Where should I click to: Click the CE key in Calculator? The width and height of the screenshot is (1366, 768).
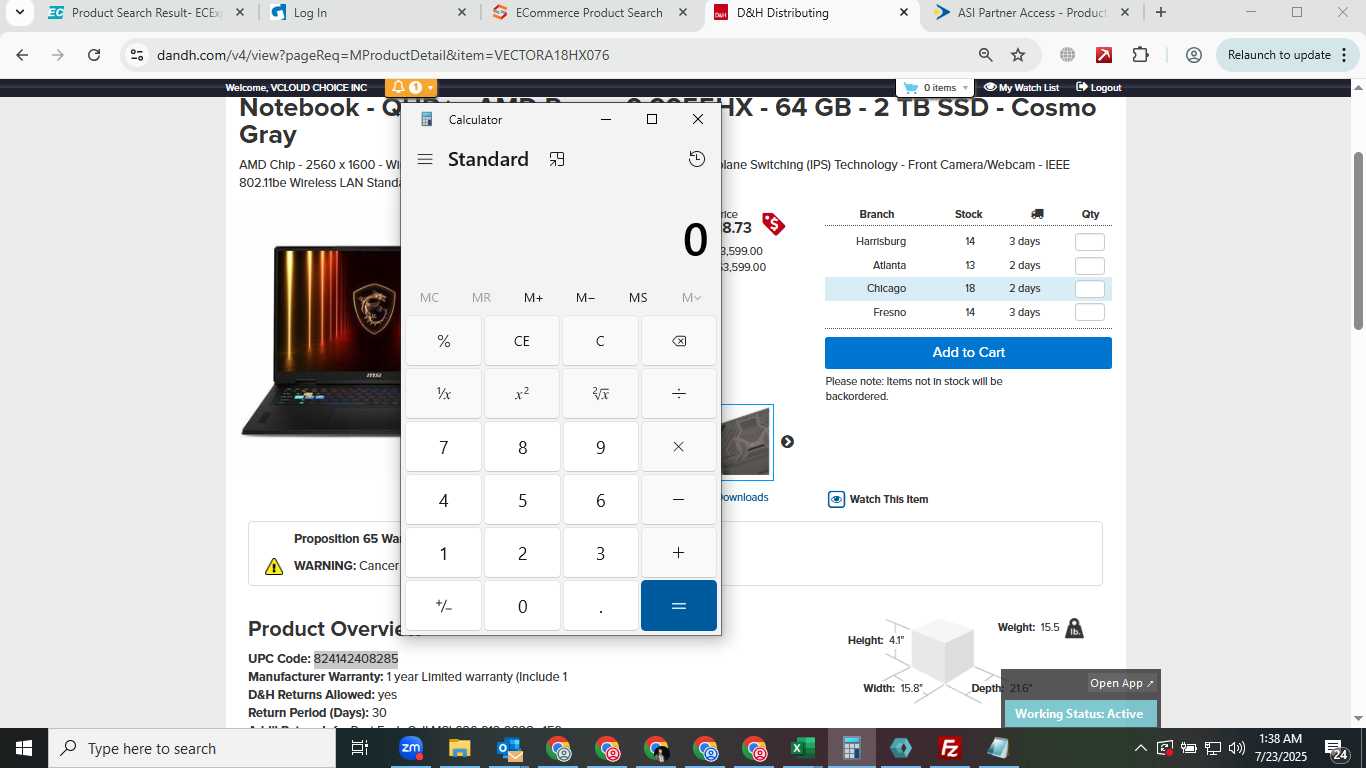[x=522, y=341]
